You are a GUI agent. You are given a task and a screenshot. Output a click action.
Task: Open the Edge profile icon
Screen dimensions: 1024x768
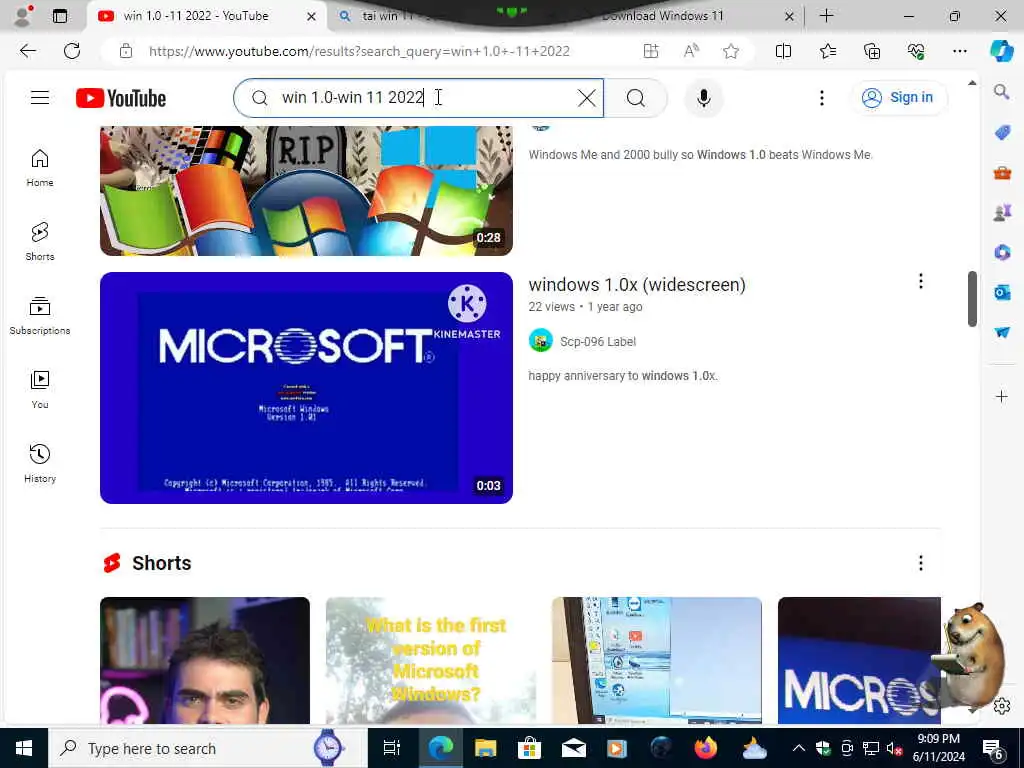click(23, 16)
